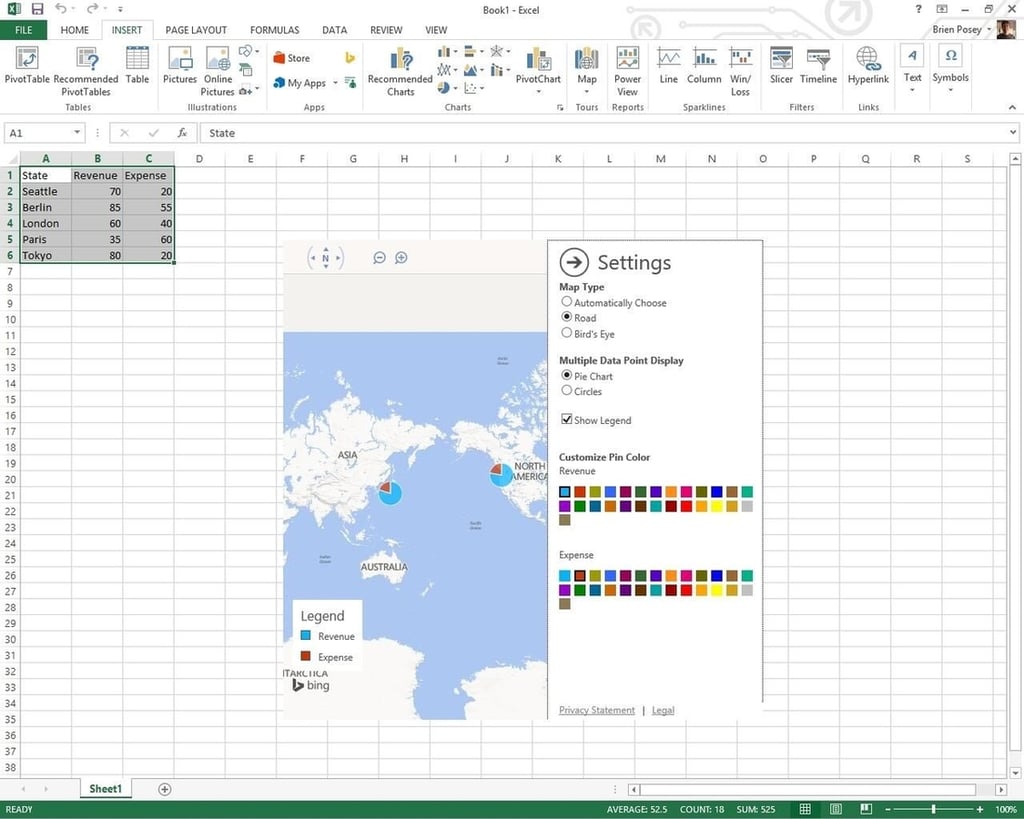The width and height of the screenshot is (1024, 819).
Task: Choose Circles data point display
Action: pos(567,390)
